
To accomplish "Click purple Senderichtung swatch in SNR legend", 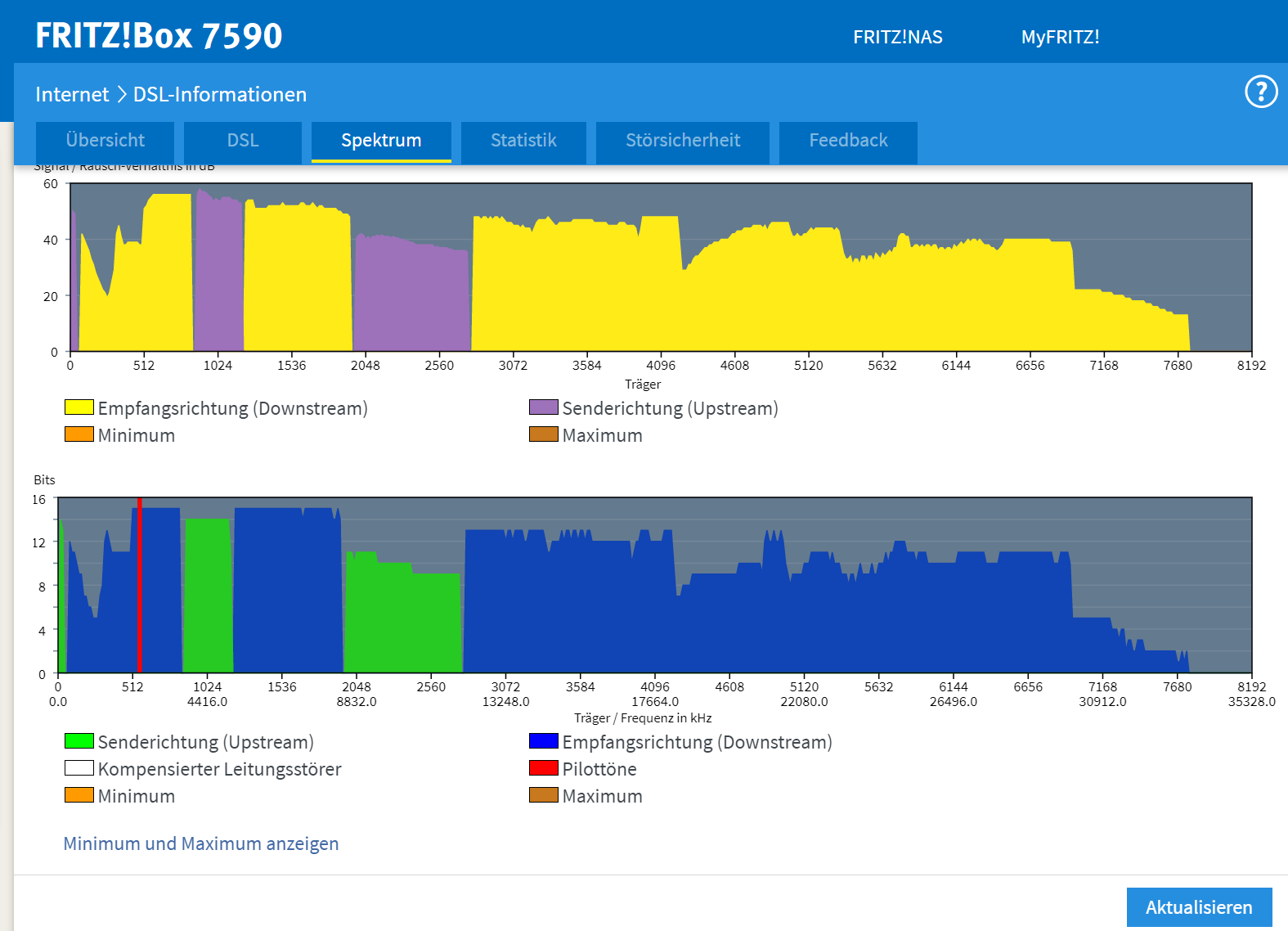I will (x=544, y=407).
